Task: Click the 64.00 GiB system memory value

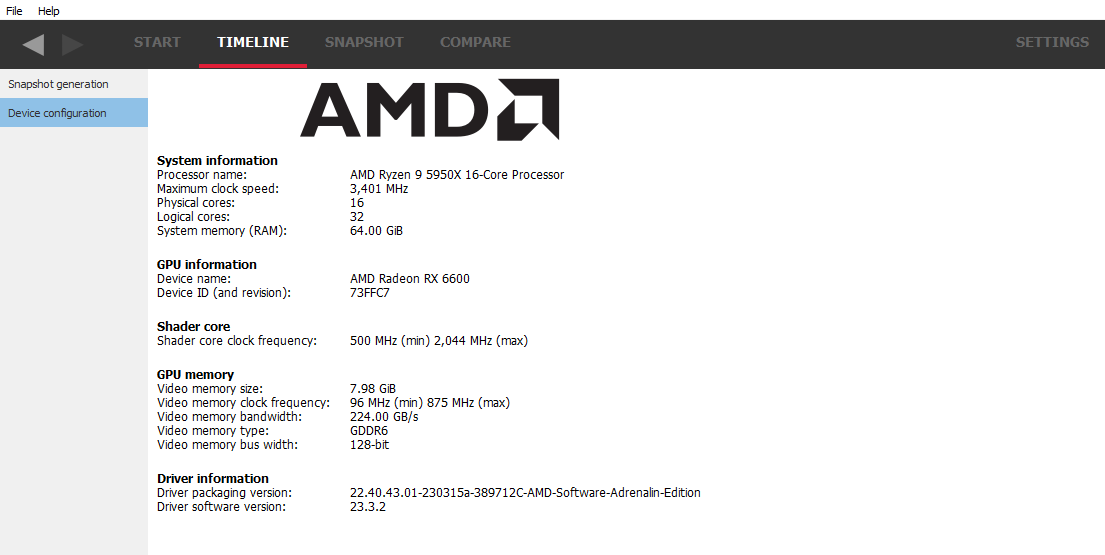Action: click(x=377, y=231)
